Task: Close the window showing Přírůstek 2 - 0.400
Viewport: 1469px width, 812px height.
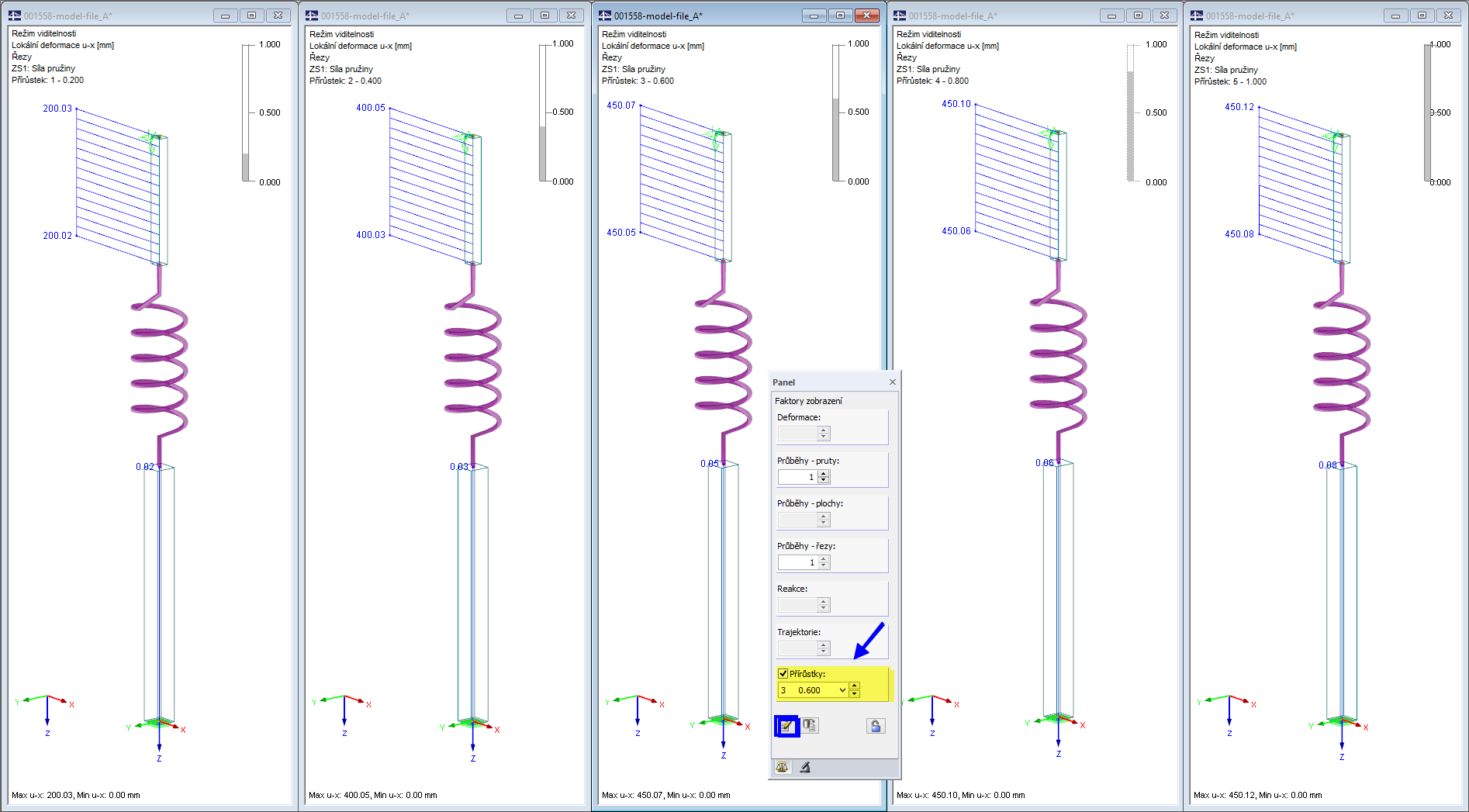Action: (x=571, y=16)
